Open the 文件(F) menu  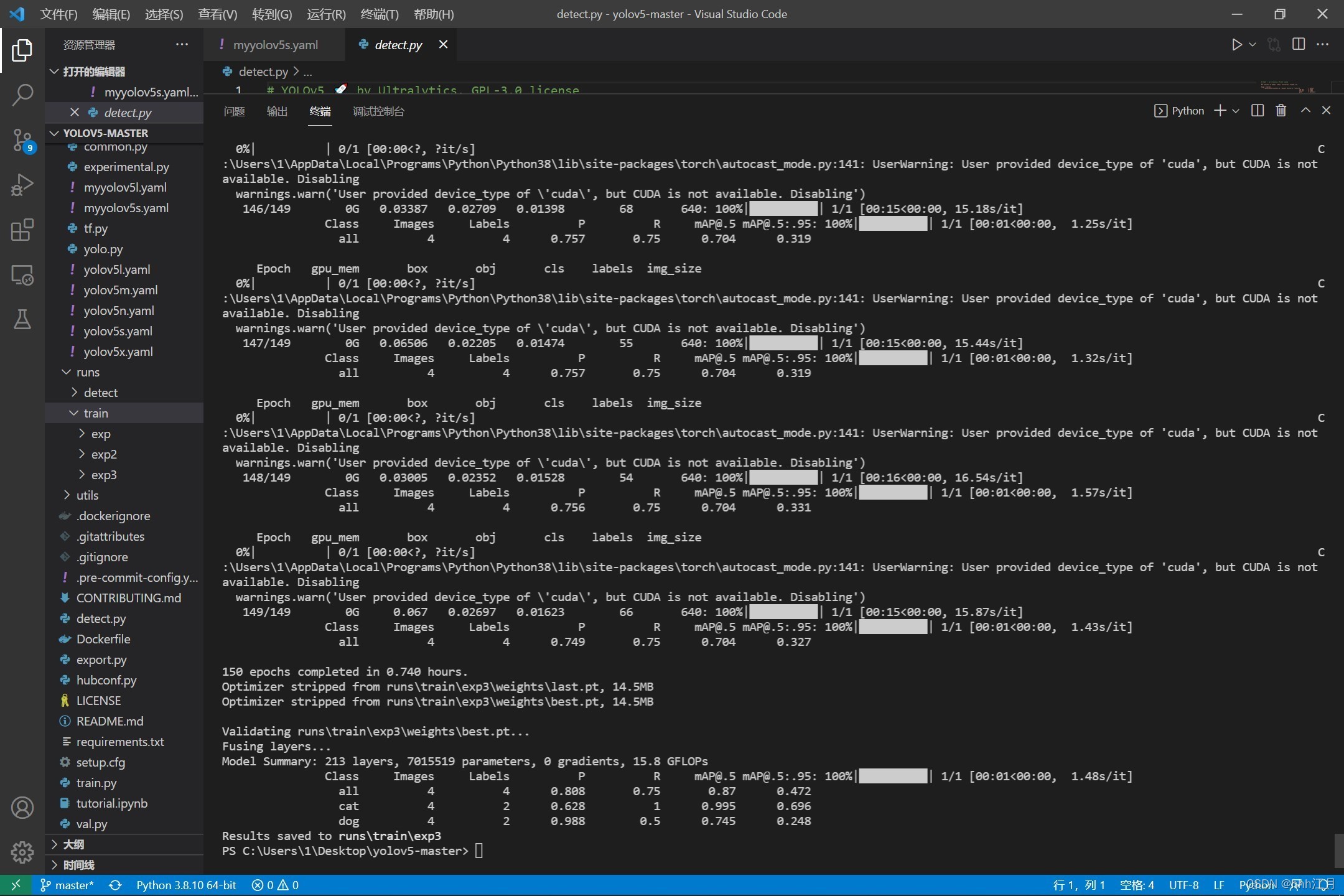[x=58, y=14]
